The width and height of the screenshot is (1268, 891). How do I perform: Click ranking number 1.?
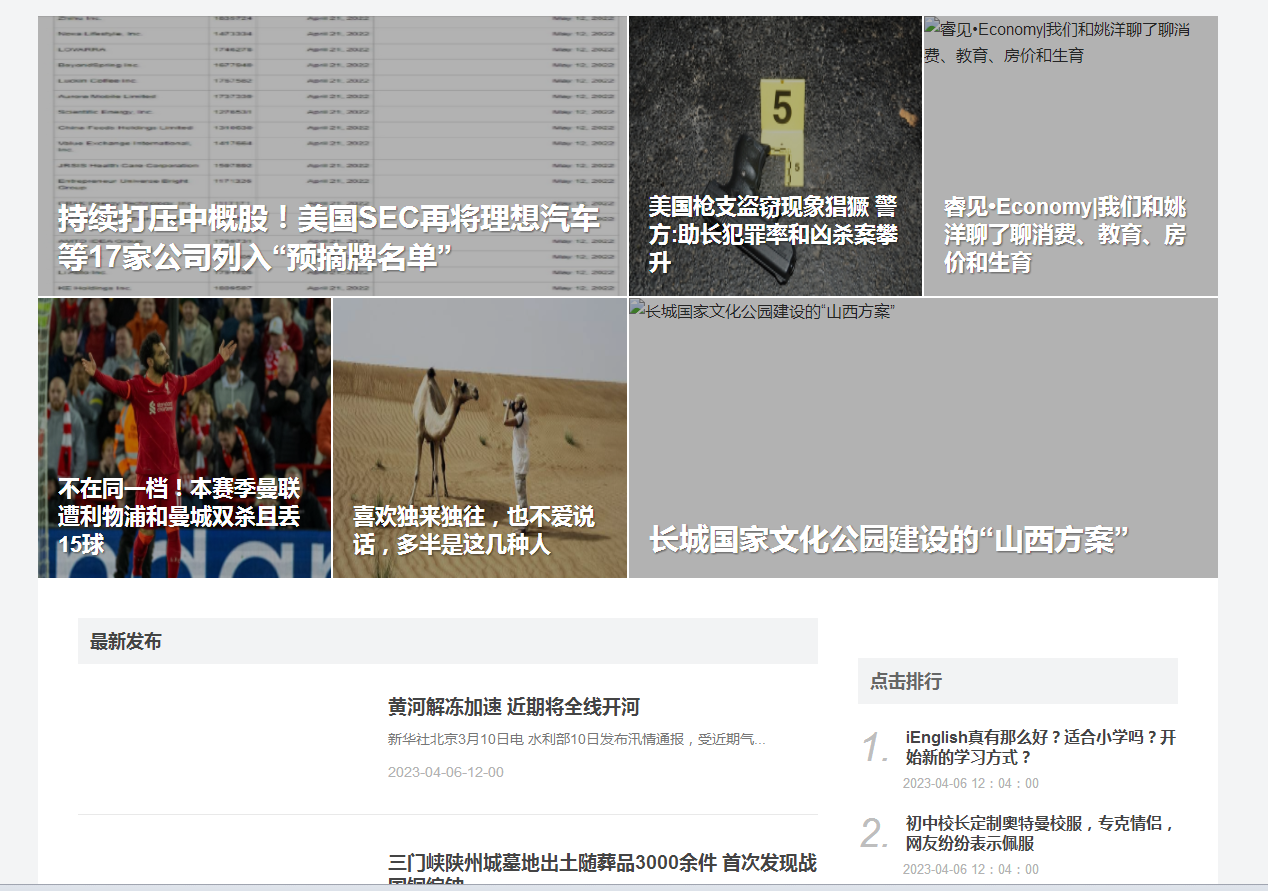pyautogui.click(x=876, y=748)
